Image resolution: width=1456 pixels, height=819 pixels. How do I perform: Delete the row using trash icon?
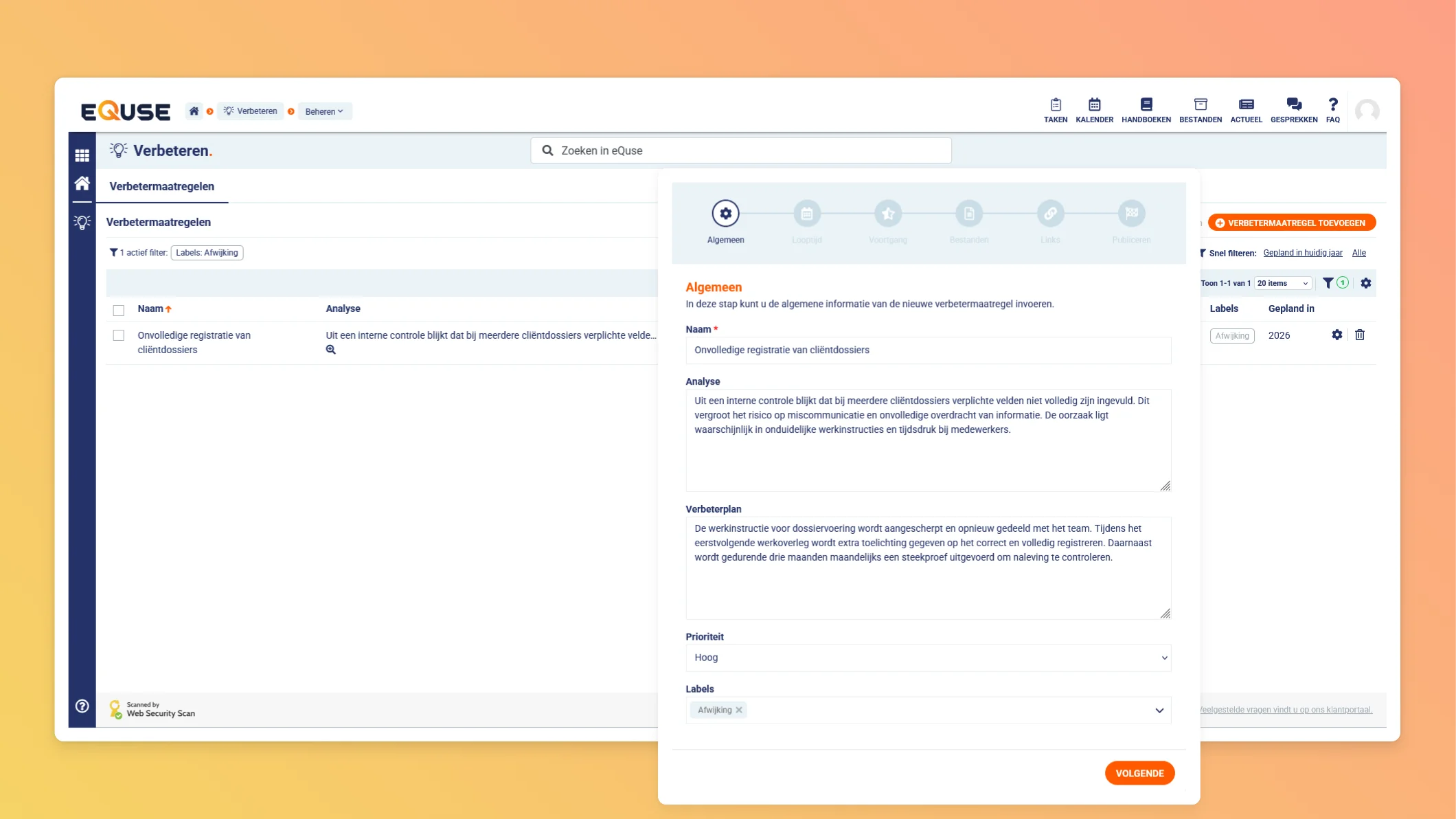coord(1359,335)
